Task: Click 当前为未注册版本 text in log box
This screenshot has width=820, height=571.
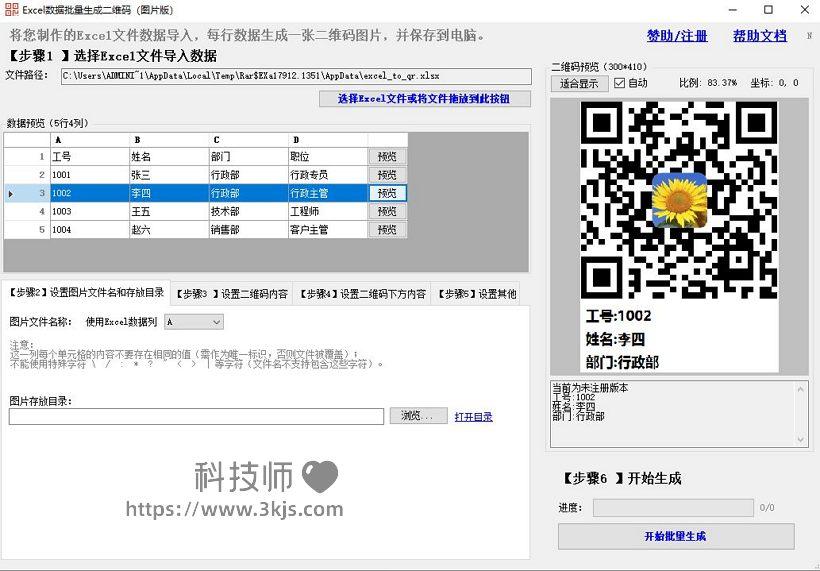Action: 590,388
